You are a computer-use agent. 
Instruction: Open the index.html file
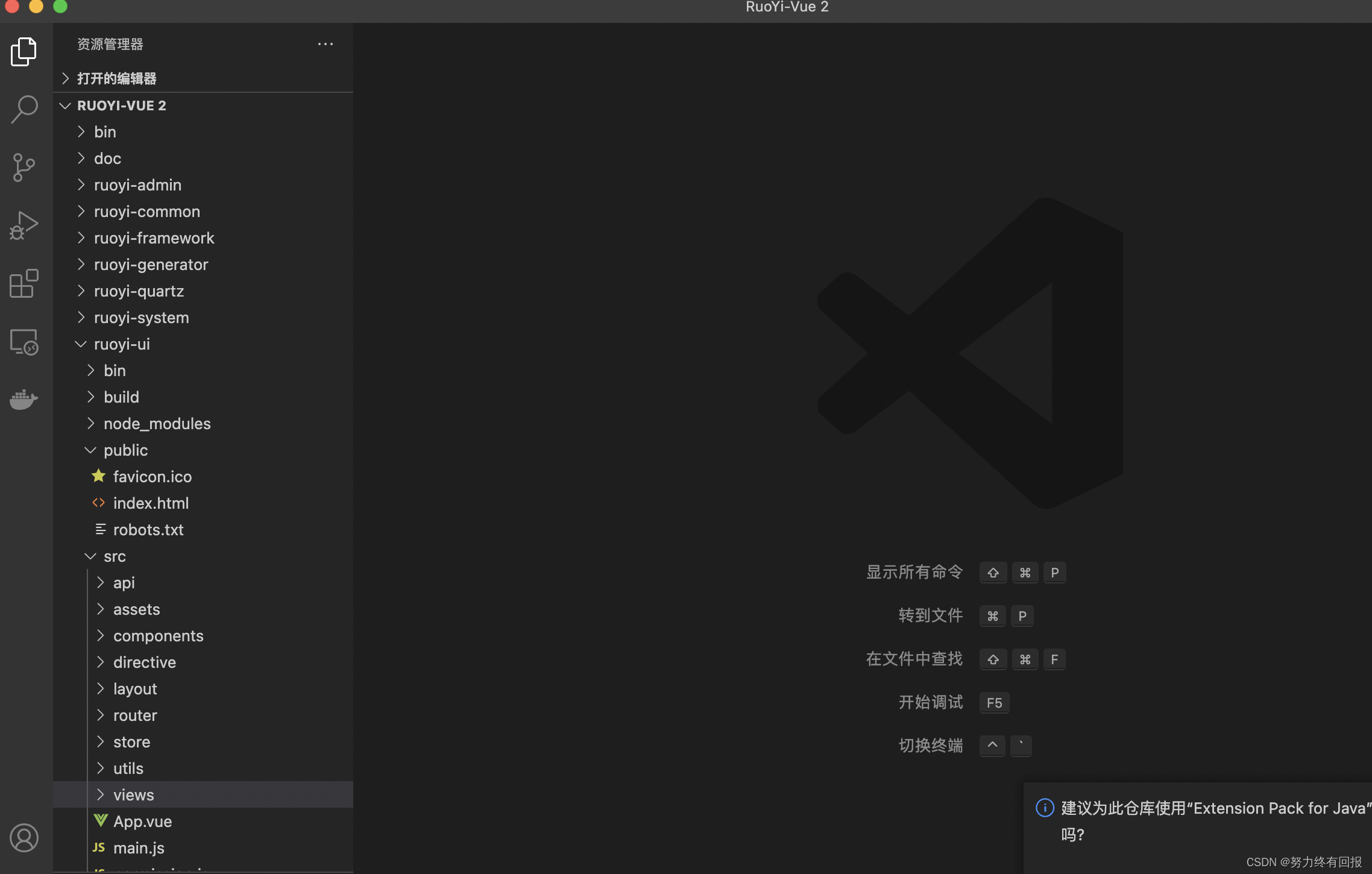[x=203, y=503]
